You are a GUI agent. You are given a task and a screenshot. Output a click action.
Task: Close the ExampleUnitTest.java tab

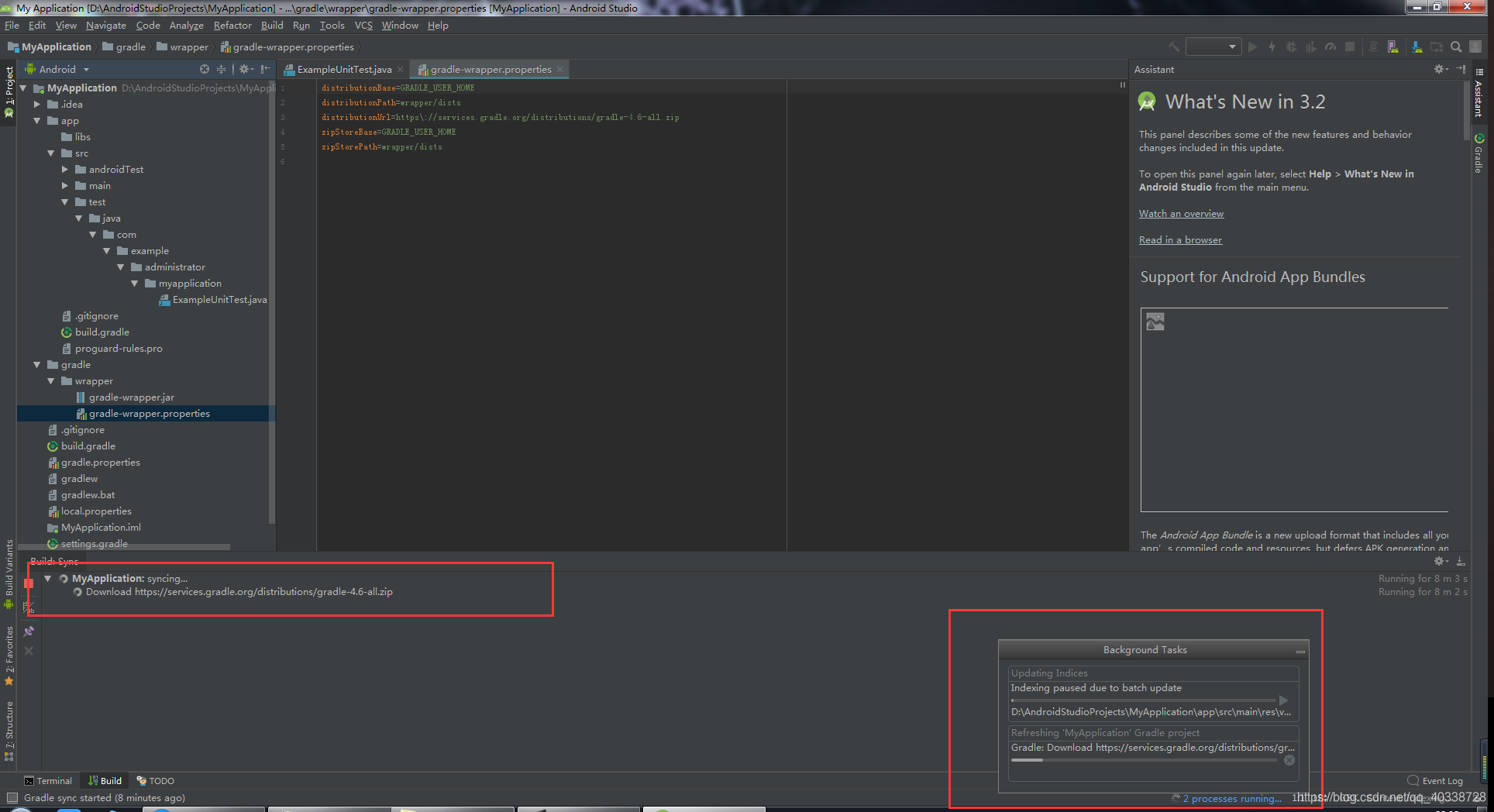[400, 70]
